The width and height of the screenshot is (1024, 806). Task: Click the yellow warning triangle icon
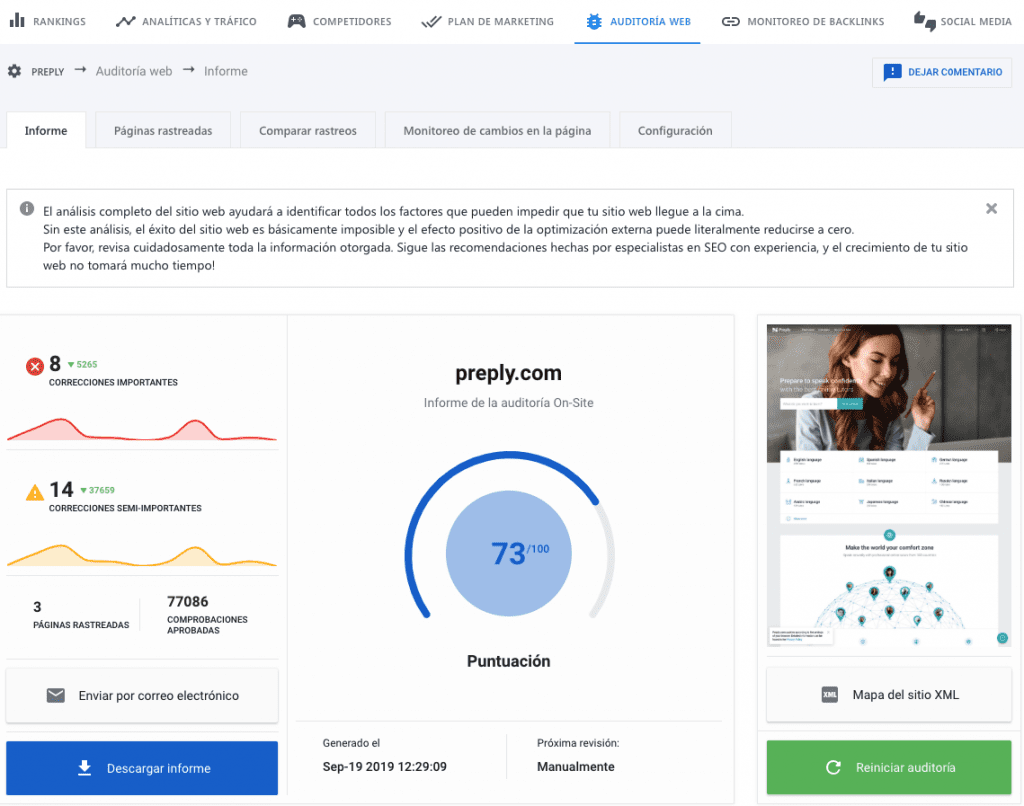(x=35, y=492)
